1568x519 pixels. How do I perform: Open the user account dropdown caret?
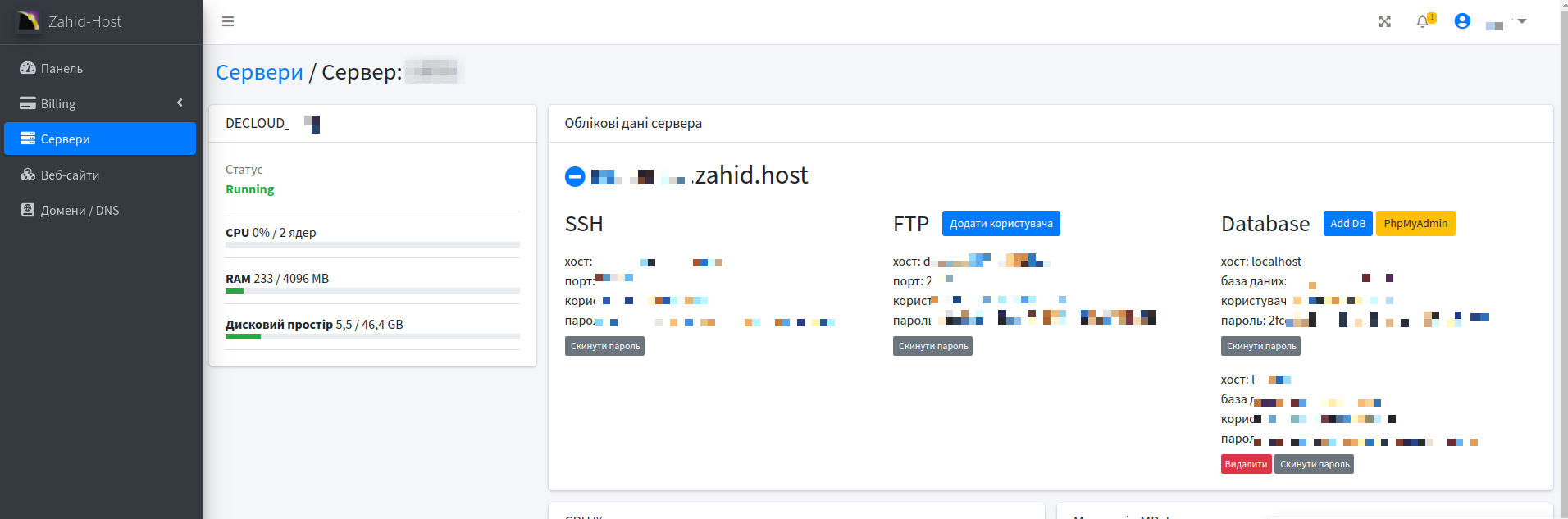(1522, 21)
